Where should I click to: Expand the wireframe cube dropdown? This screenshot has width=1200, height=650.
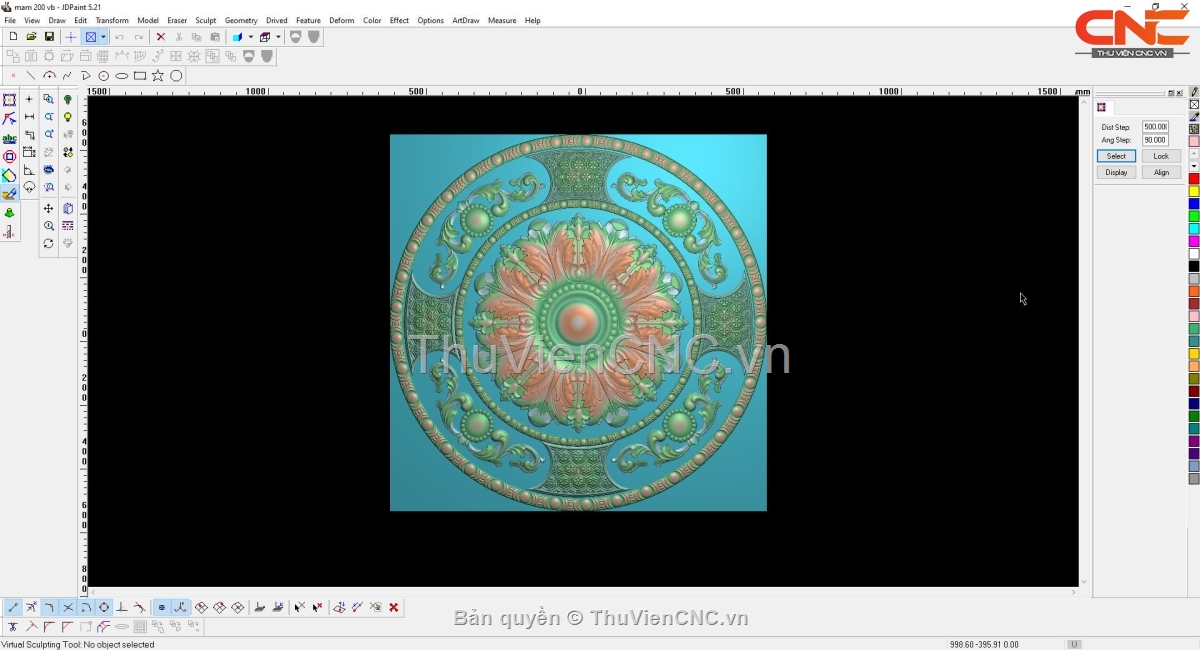pyautogui.click(x=279, y=37)
